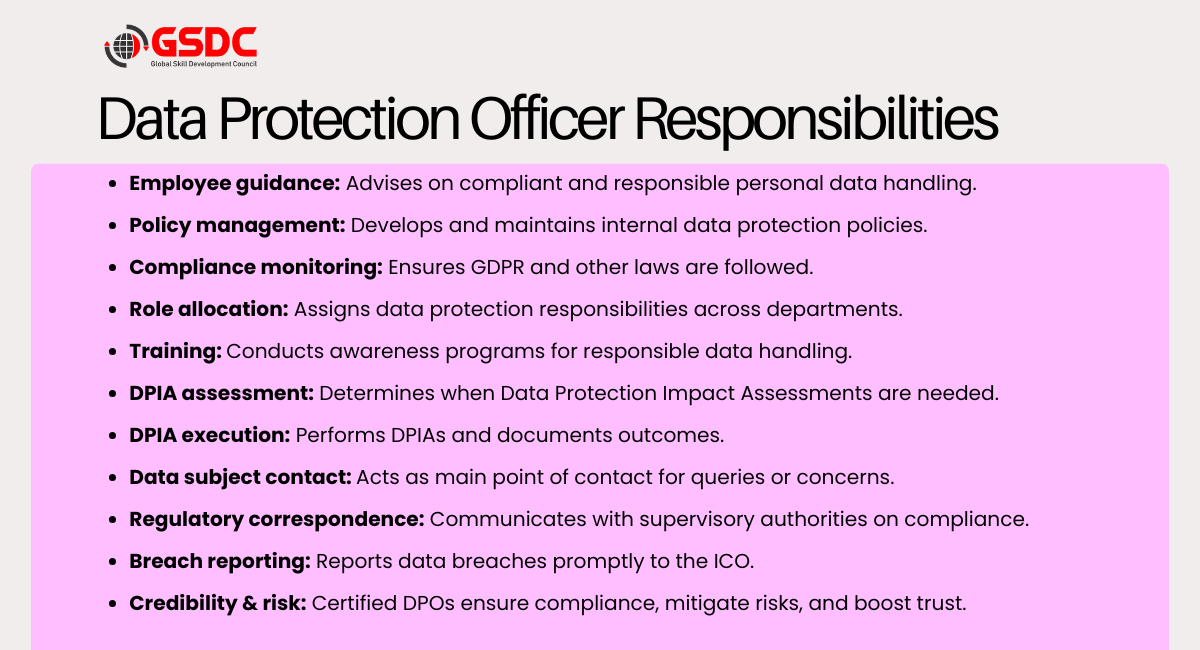
Task: Select the Training bold label
Action: 176,351
